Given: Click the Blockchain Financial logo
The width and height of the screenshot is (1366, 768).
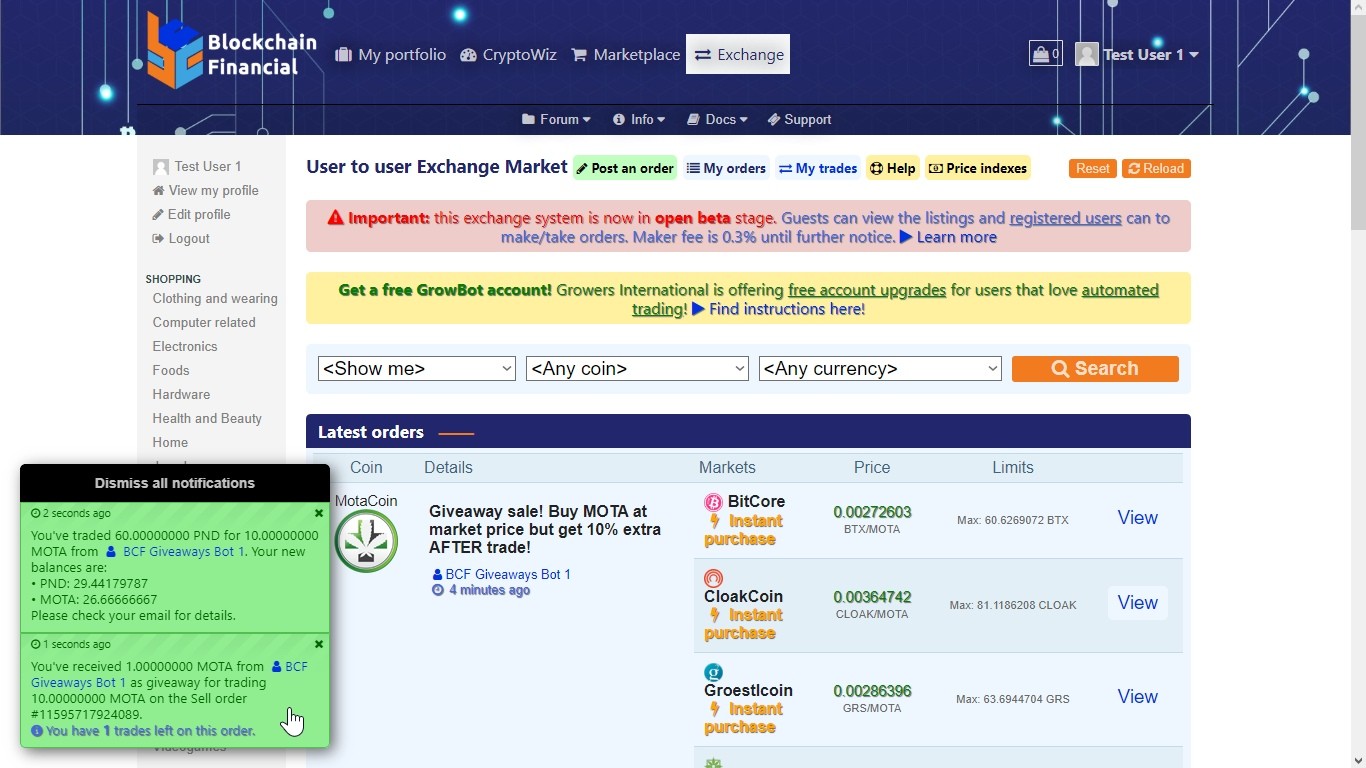Looking at the screenshot, I should (x=231, y=52).
